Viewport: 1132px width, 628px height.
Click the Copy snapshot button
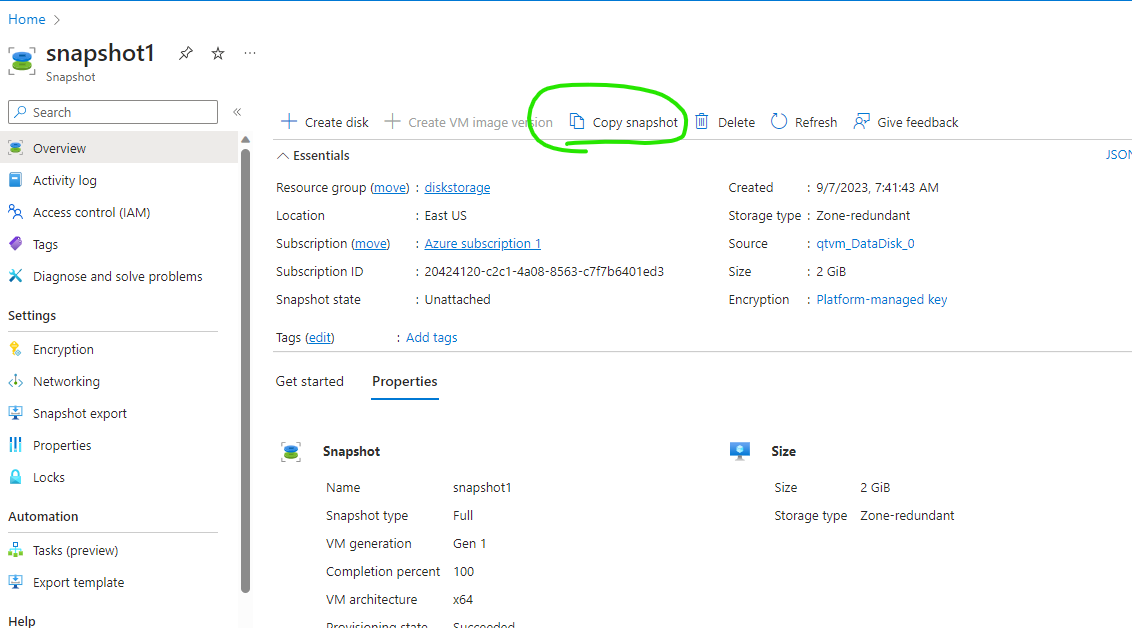tap(624, 122)
